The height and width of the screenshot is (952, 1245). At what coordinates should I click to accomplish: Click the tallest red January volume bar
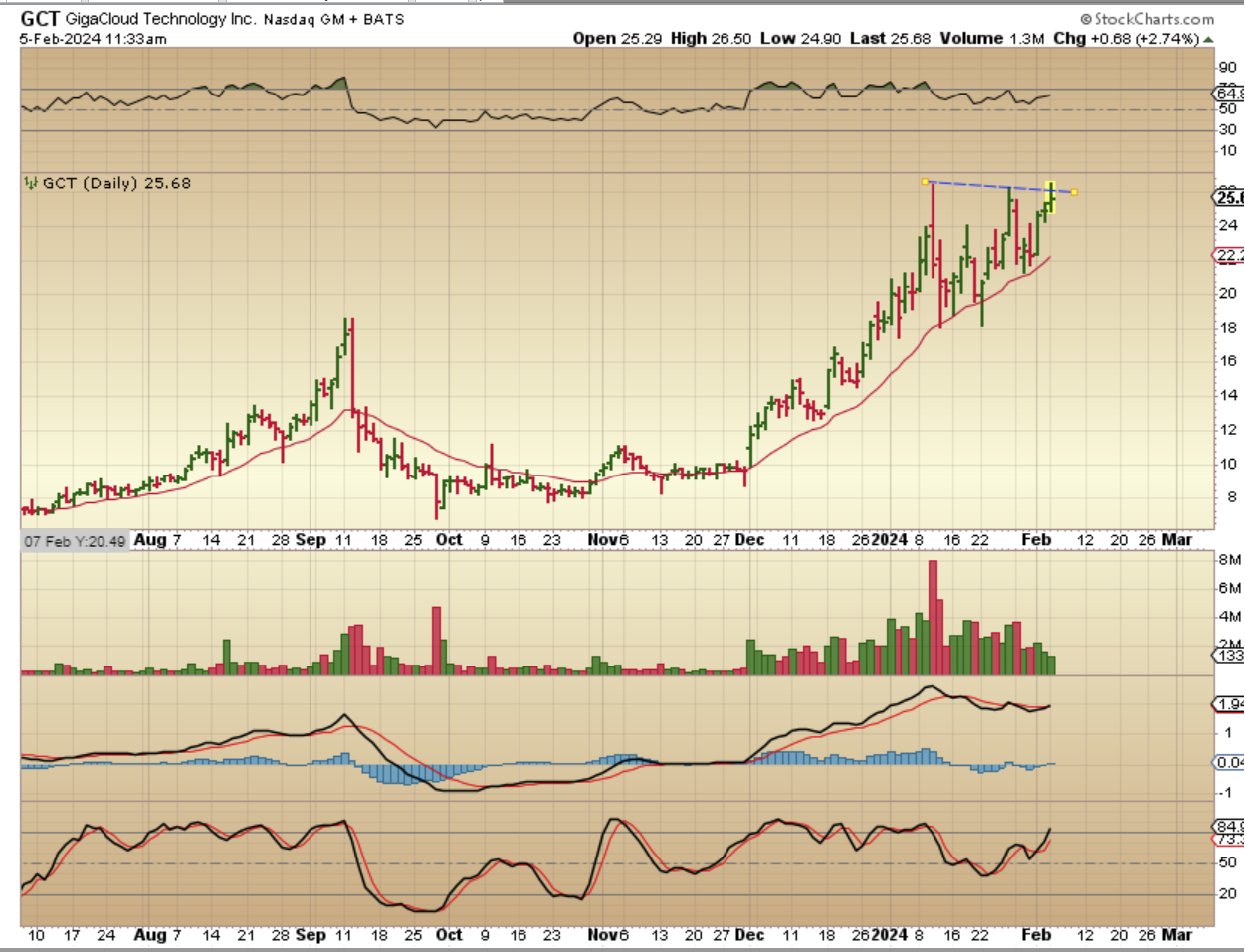click(x=933, y=618)
